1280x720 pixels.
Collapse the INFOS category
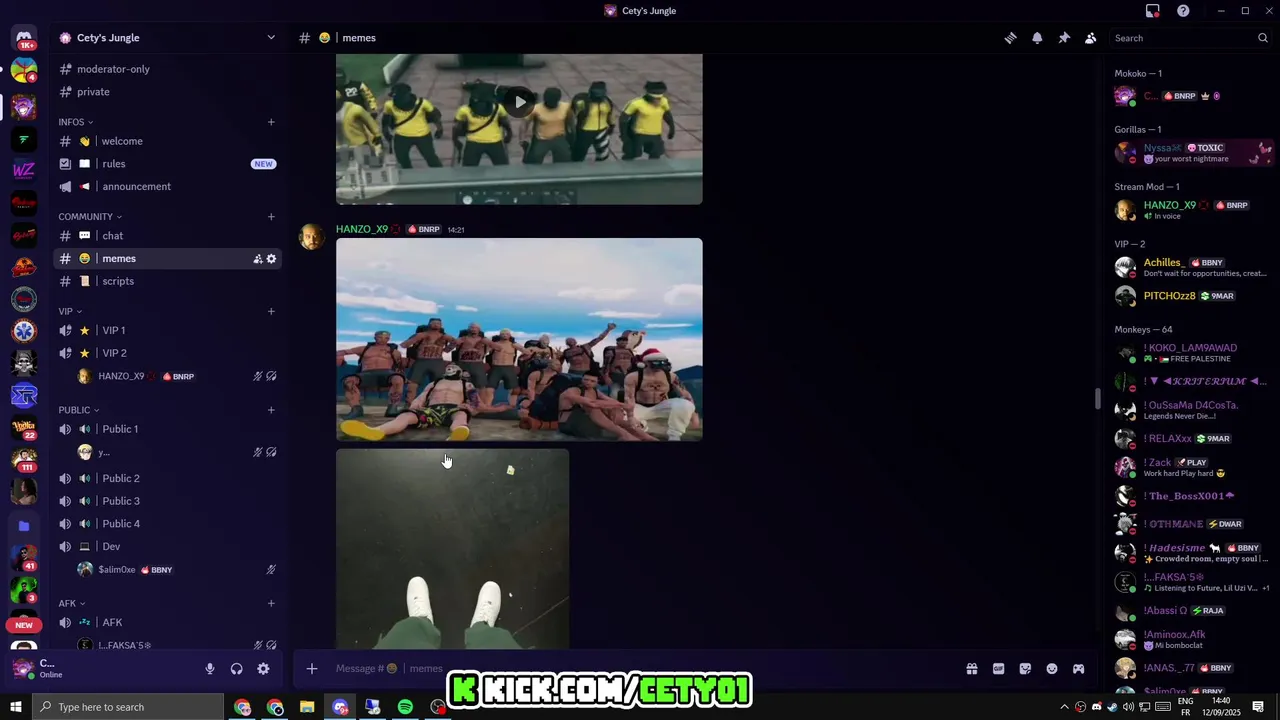point(76,122)
